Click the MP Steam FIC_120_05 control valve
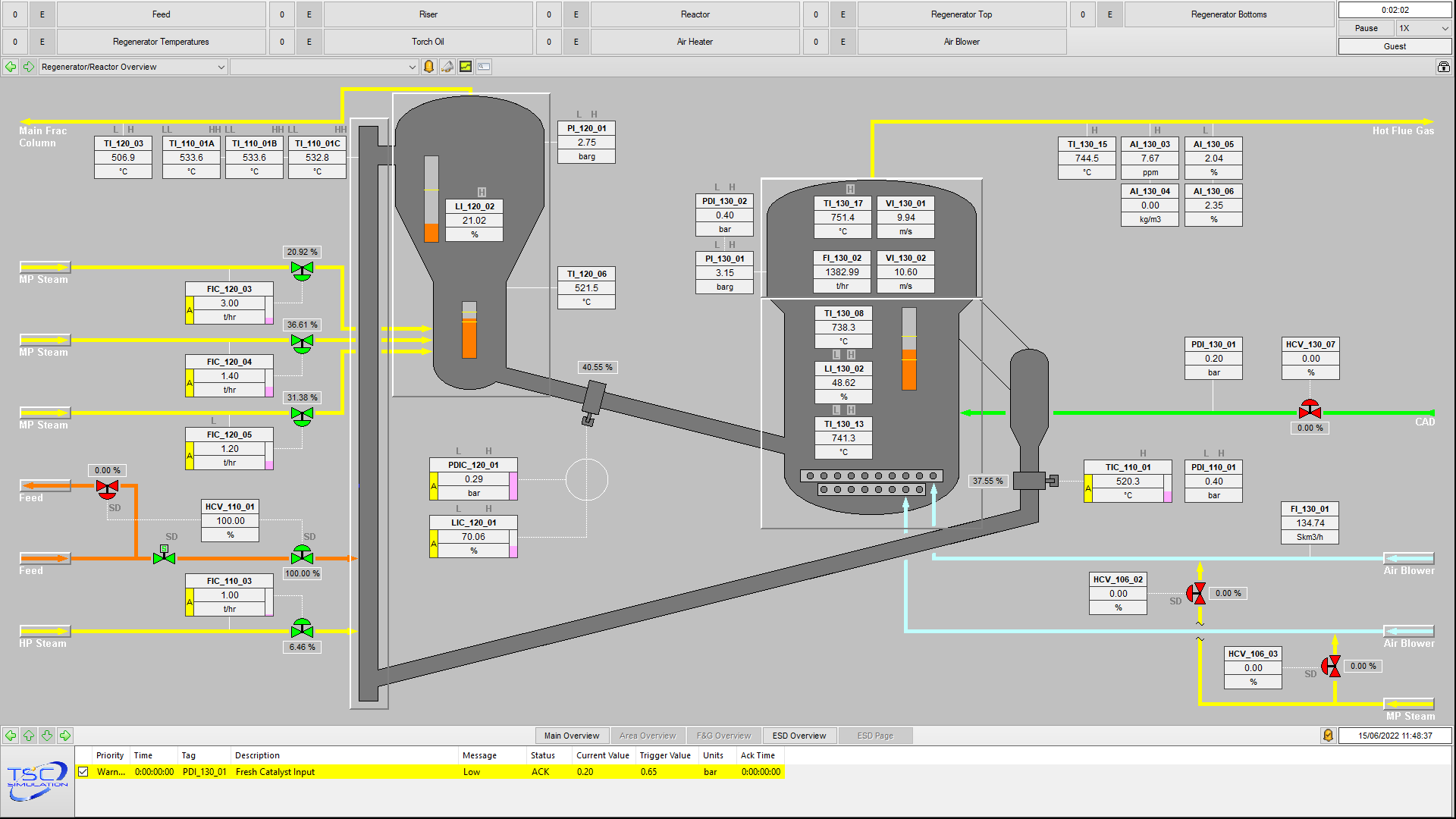 [x=302, y=416]
